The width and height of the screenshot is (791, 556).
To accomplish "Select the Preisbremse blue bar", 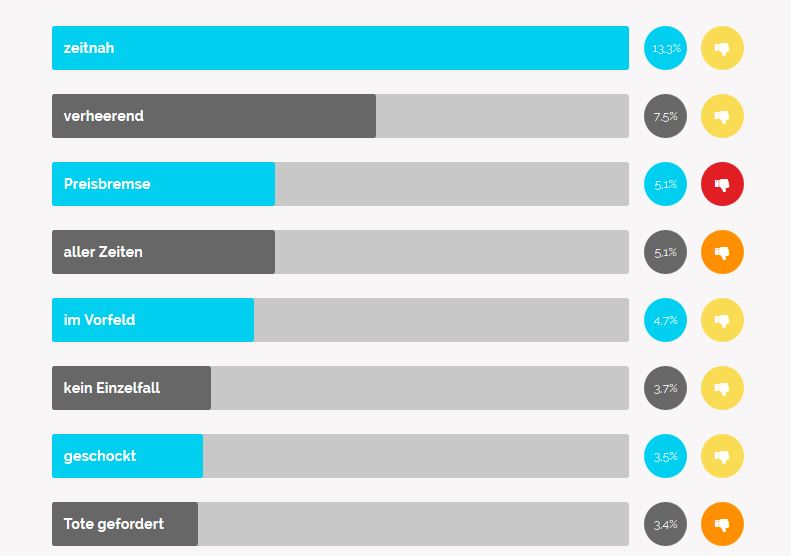I will [341, 184].
